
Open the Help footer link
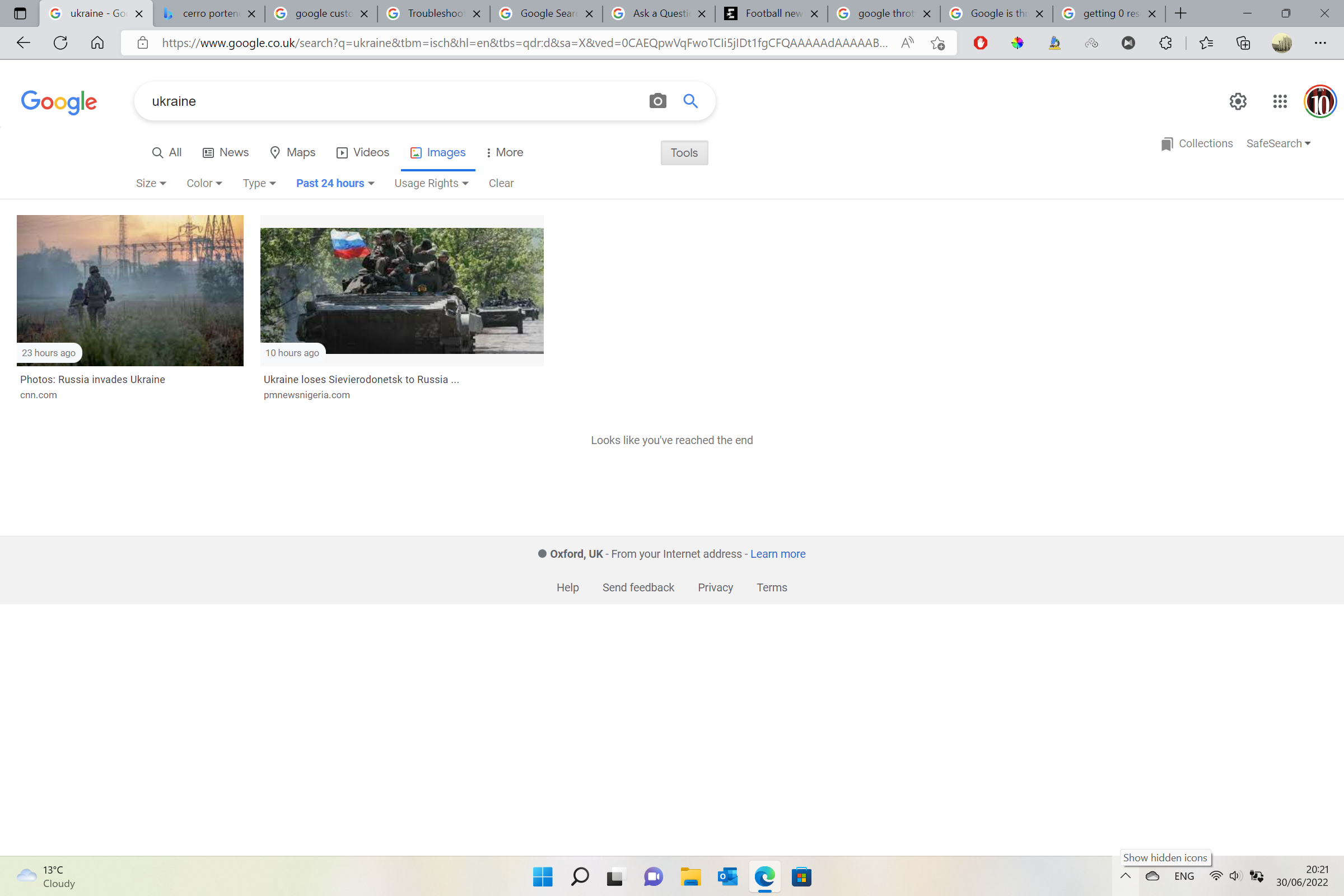[567, 587]
